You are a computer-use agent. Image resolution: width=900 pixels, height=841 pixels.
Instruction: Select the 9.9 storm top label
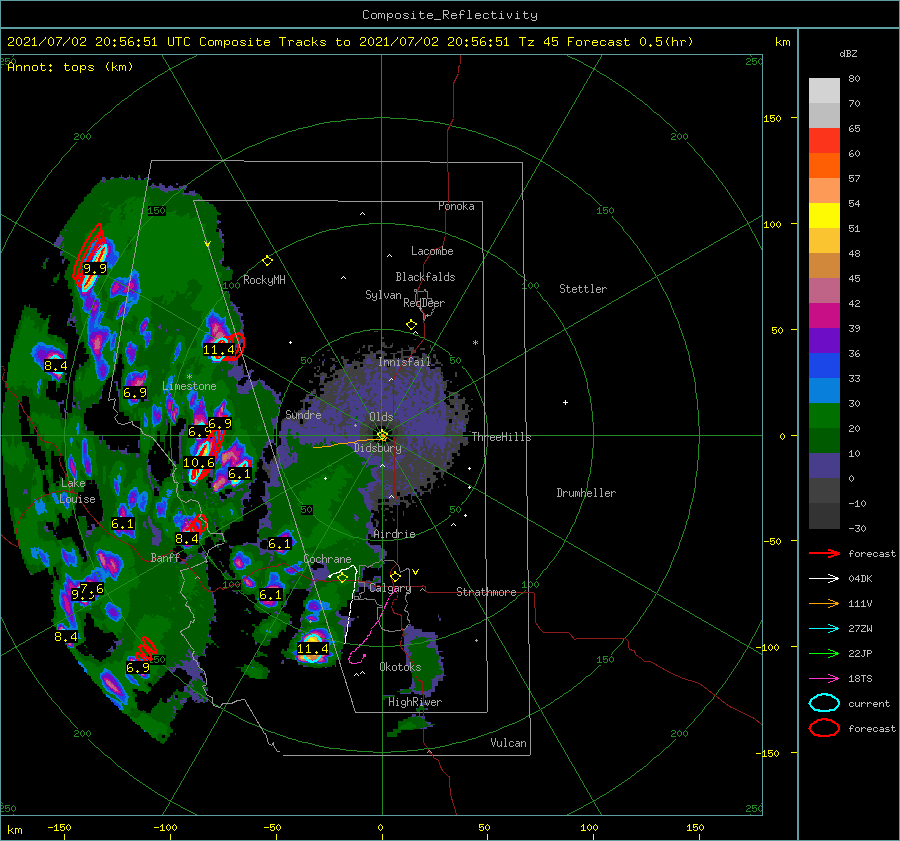[x=95, y=268]
